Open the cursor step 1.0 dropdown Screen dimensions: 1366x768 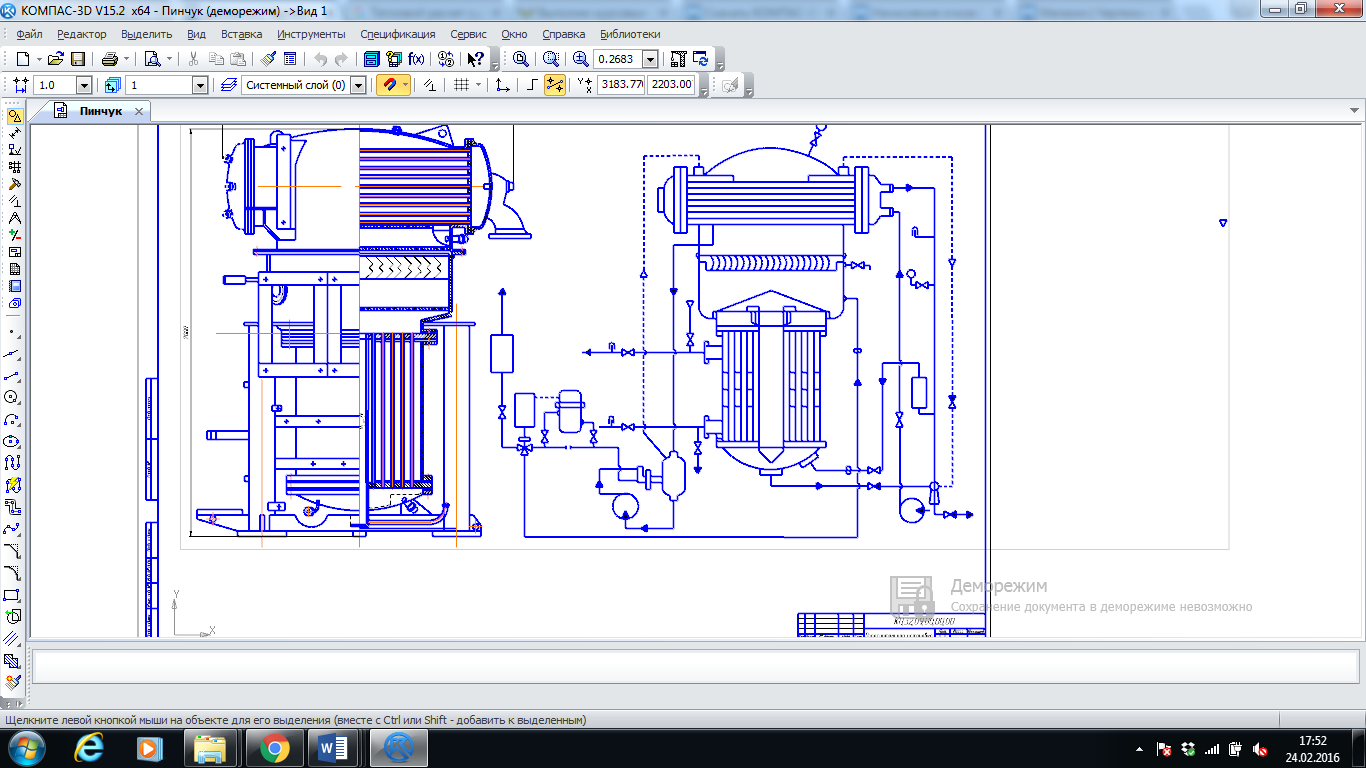tap(83, 86)
